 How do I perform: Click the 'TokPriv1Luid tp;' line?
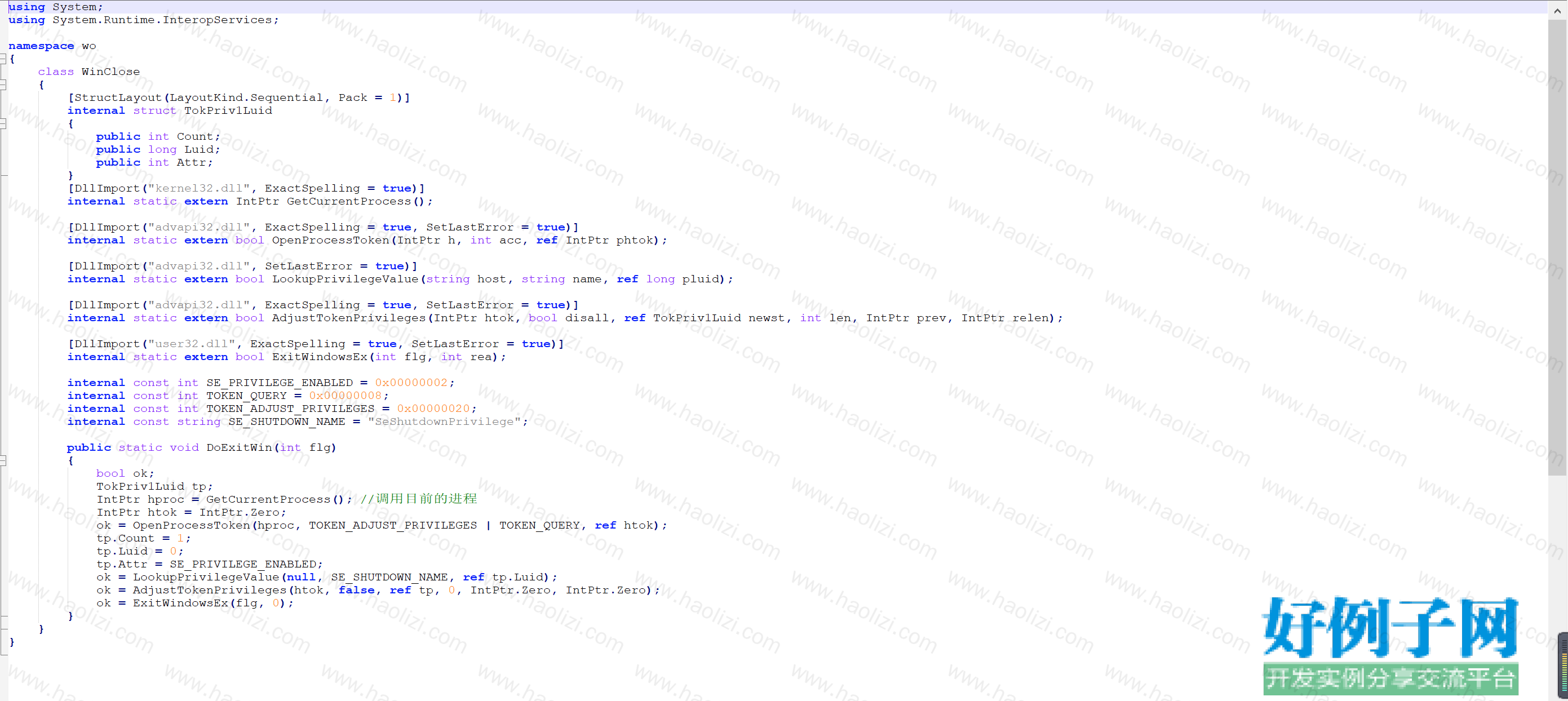pos(154,487)
